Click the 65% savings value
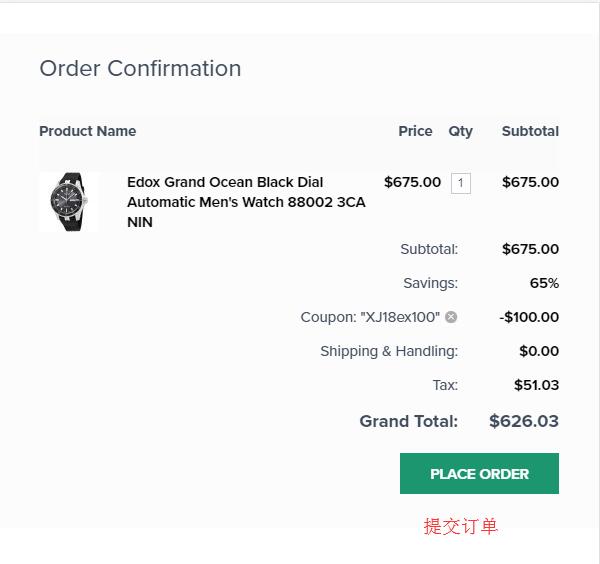This screenshot has width=600, height=564. (x=544, y=283)
